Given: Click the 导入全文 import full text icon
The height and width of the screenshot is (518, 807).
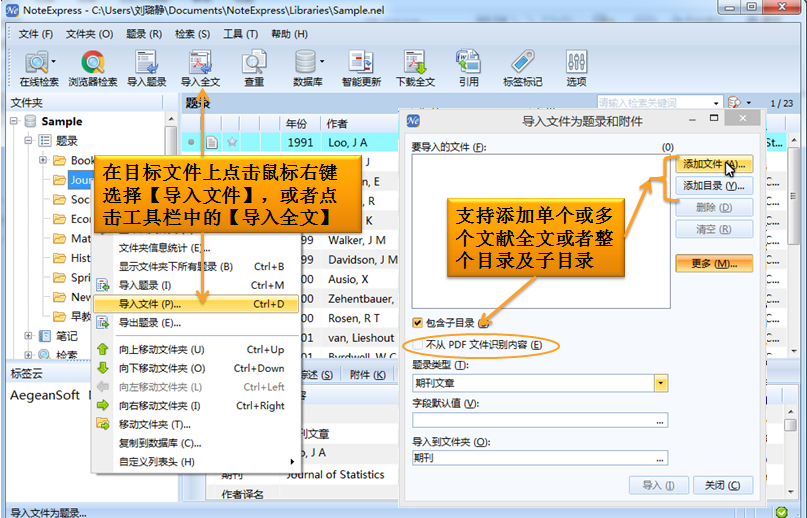Looking at the screenshot, I should (x=200, y=68).
